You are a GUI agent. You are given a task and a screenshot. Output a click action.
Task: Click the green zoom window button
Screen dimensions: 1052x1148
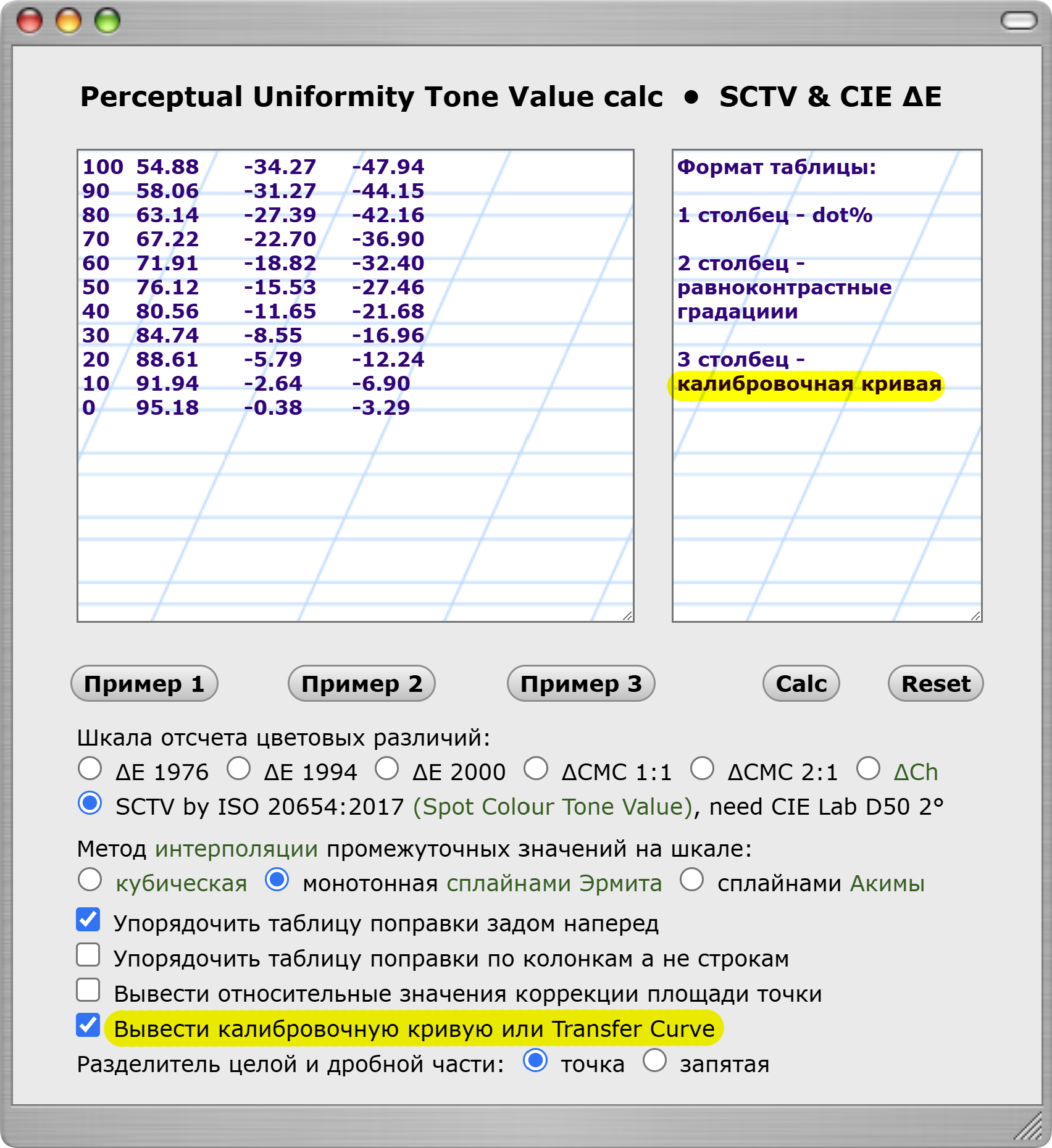(x=107, y=21)
